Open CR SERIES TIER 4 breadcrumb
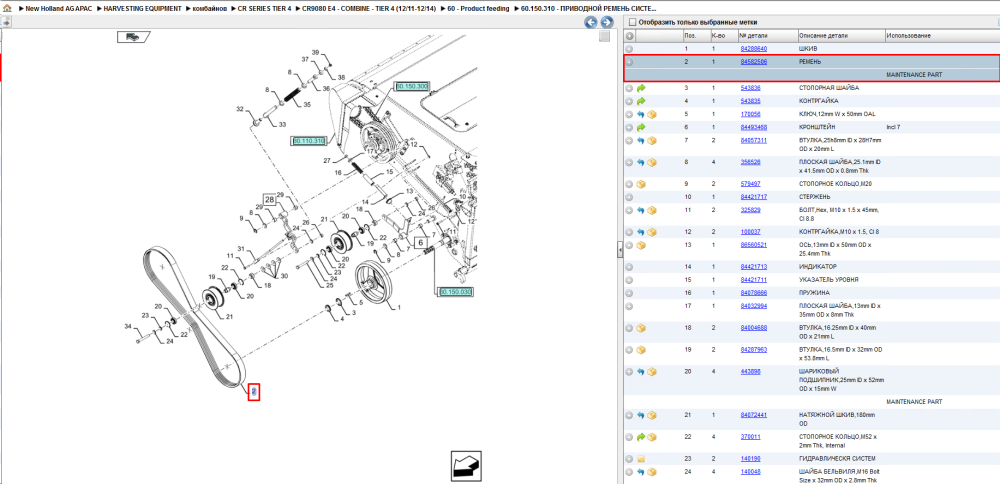Viewport: 1000px width, 484px height. click(264, 9)
